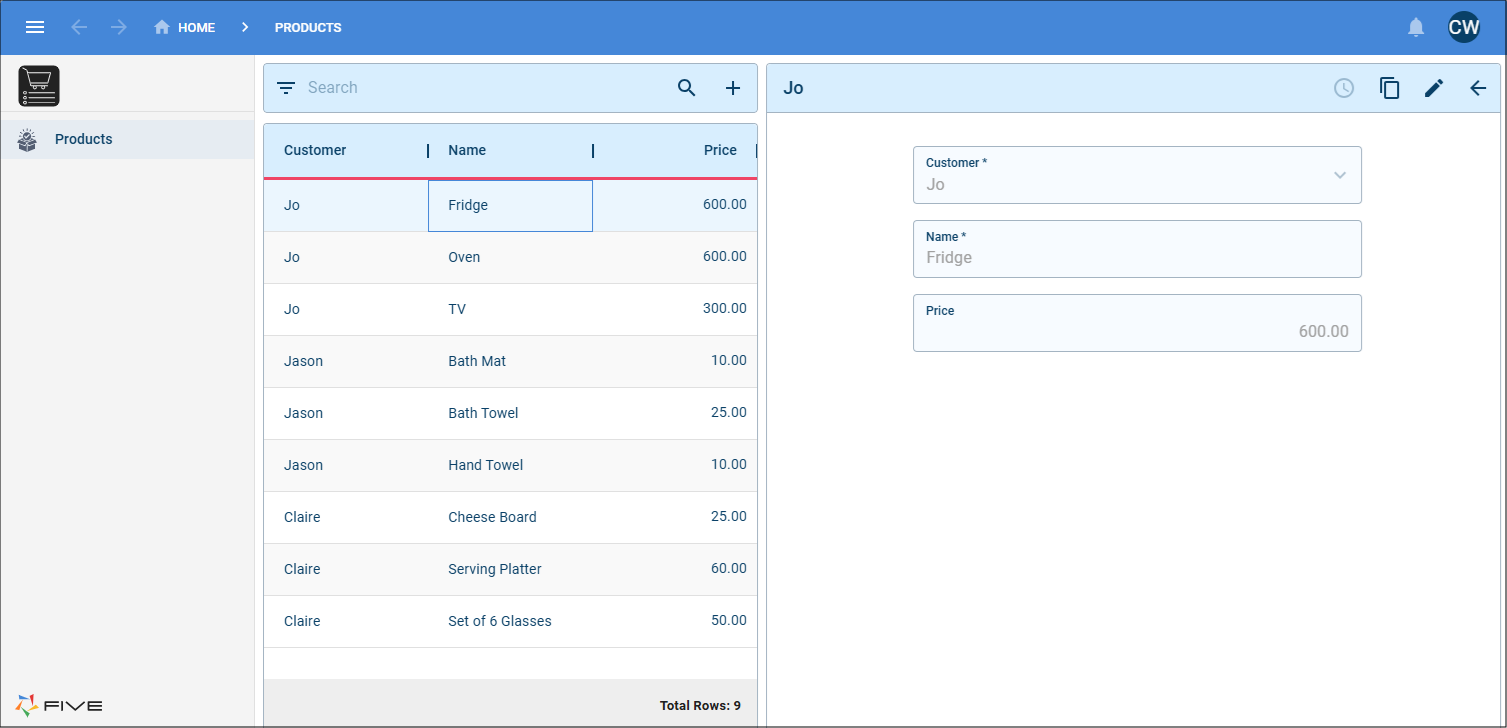Screen dimensions: 1507x728
Task: Click the back arrow in Jo panel
Action: click(1478, 88)
